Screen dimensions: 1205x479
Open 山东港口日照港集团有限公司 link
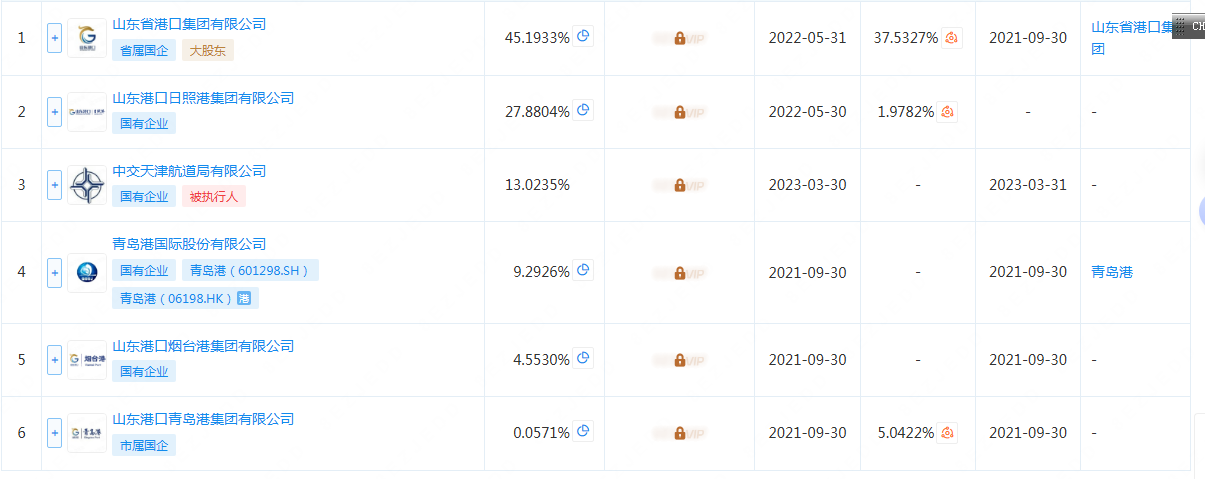(x=203, y=98)
